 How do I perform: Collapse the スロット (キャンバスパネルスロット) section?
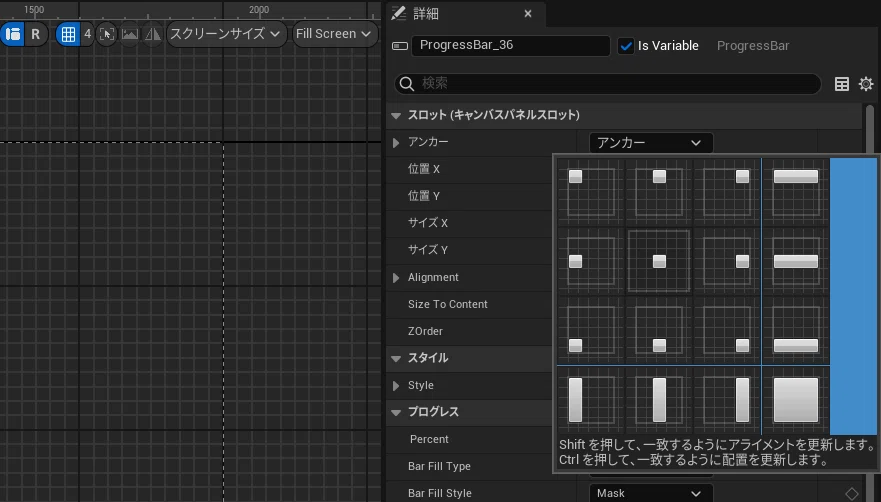pyautogui.click(x=396, y=116)
